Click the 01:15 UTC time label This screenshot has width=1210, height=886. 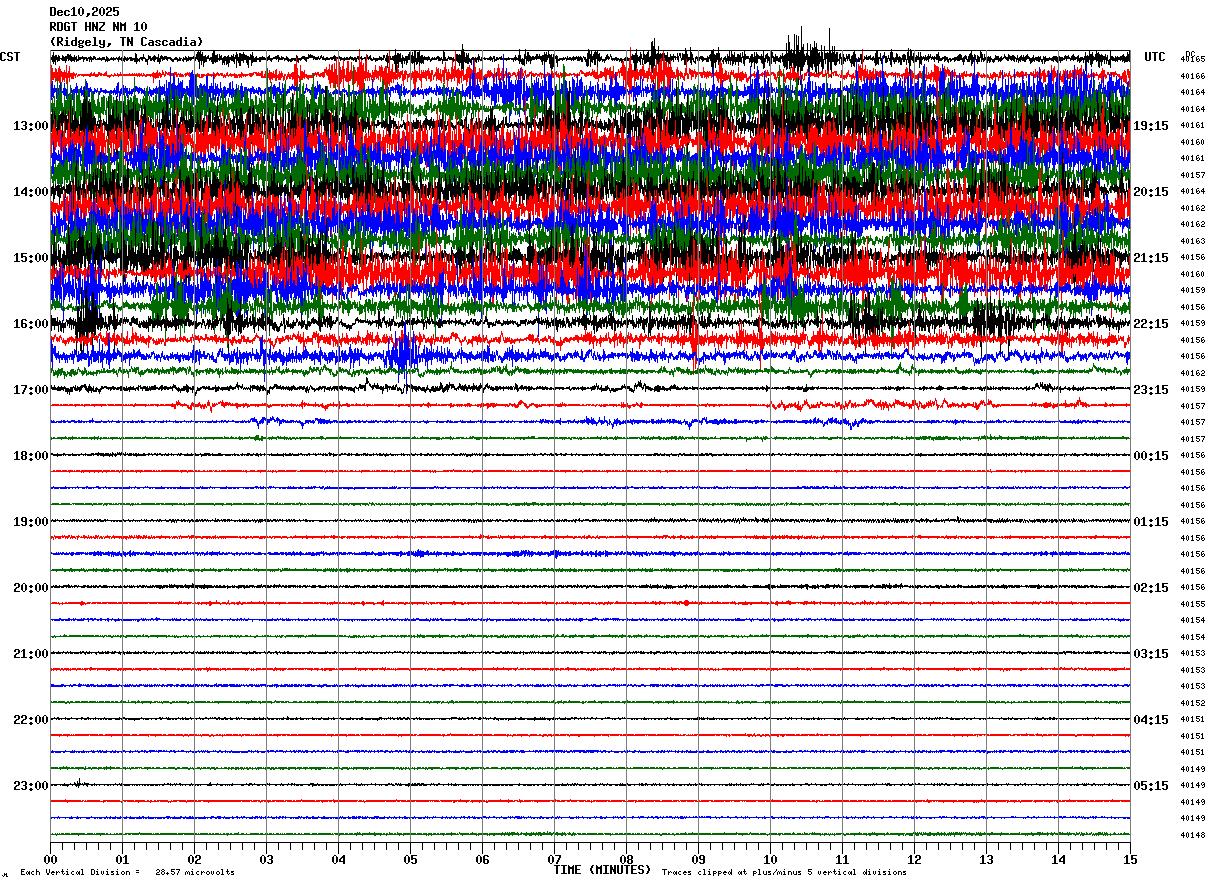click(x=1151, y=522)
